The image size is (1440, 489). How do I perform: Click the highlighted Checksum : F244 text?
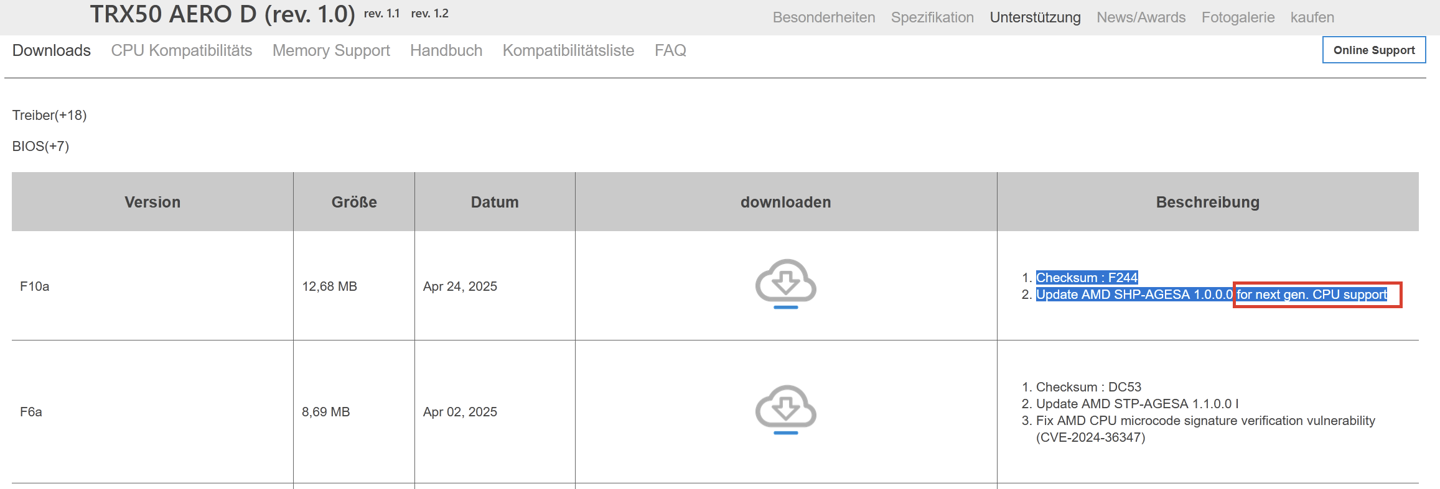pos(1087,278)
